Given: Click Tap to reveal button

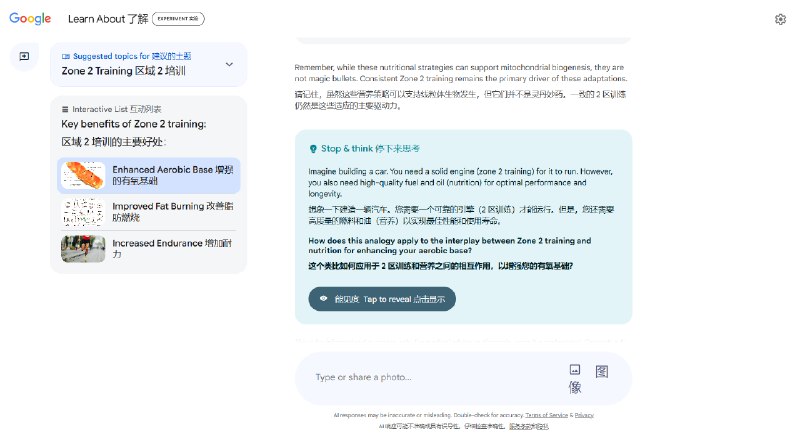Looking at the screenshot, I should (382, 299).
